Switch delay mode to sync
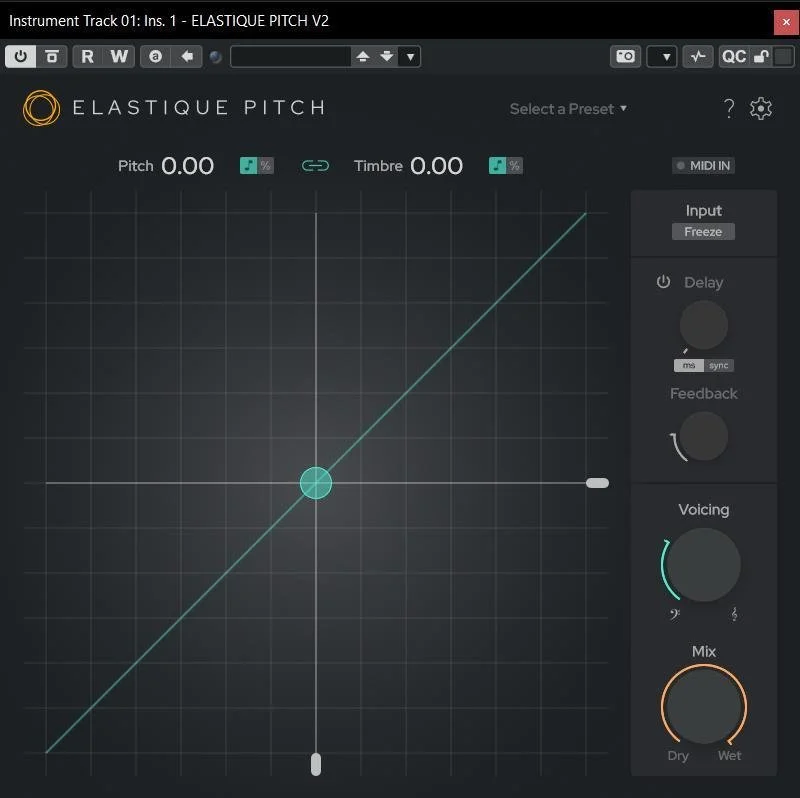 (719, 365)
